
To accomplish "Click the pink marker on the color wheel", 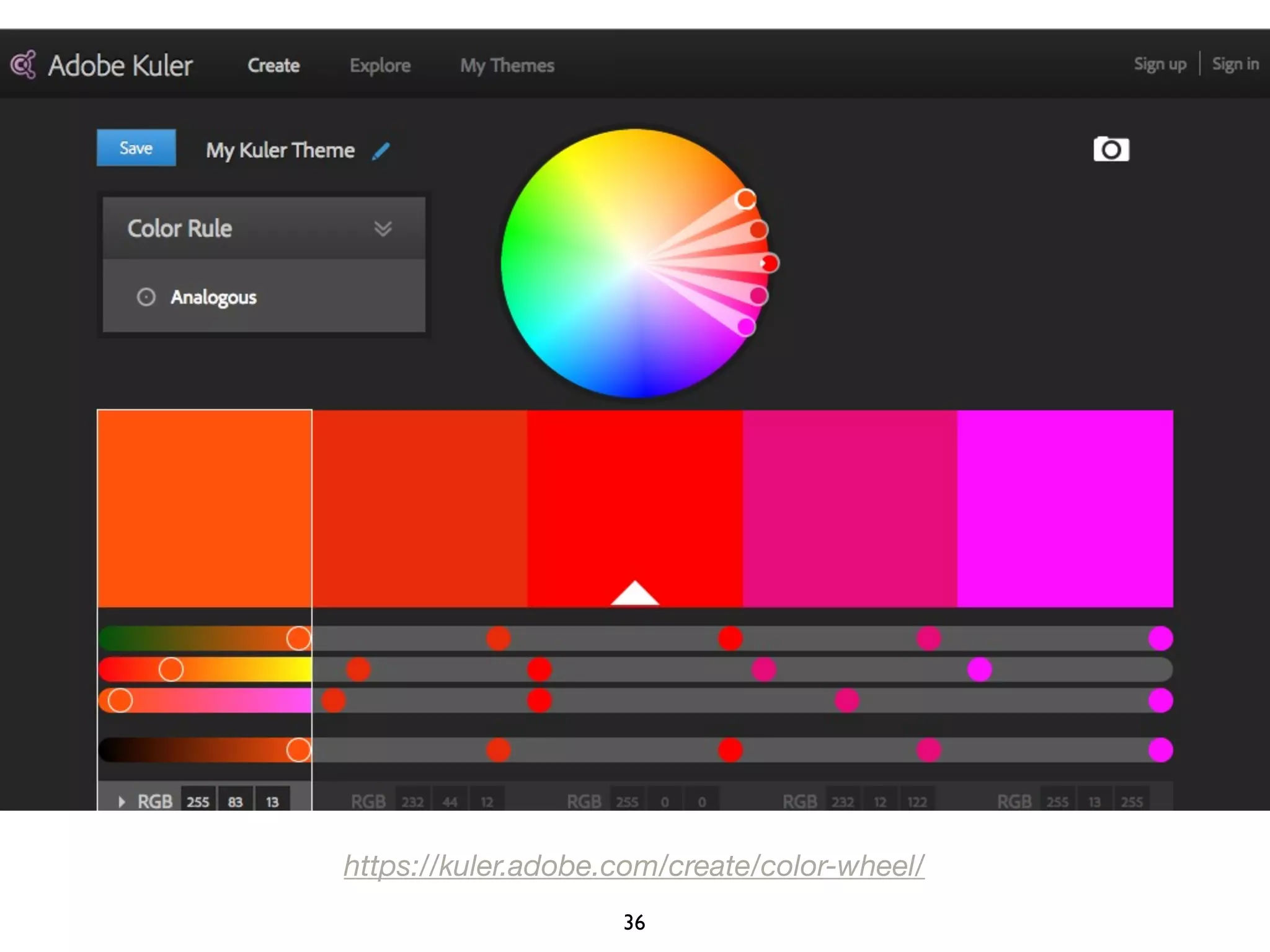I will click(x=758, y=296).
